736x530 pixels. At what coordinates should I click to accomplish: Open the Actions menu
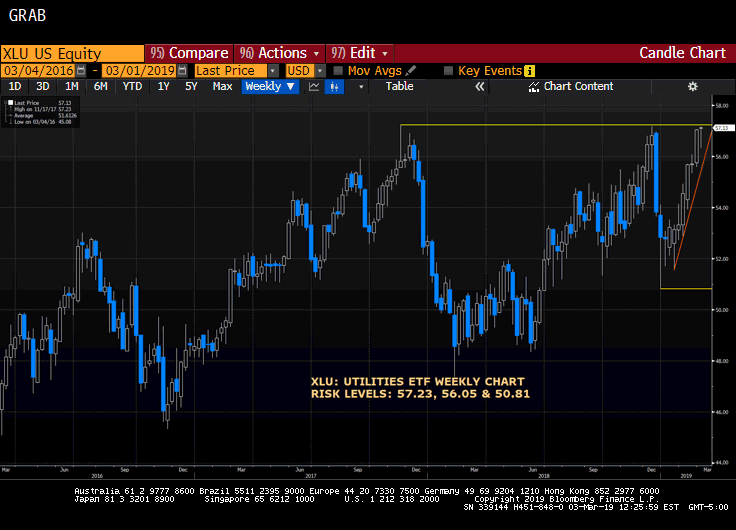click(x=279, y=53)
